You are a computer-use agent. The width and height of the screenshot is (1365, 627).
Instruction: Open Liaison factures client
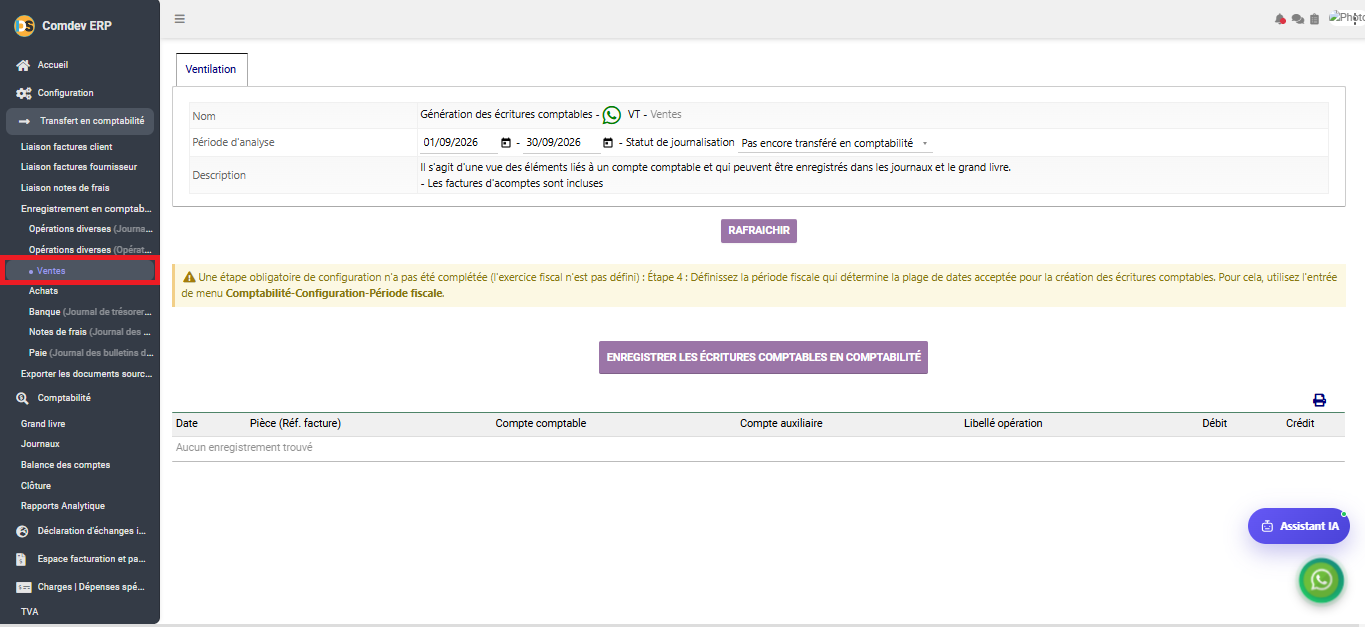(67, 147)
